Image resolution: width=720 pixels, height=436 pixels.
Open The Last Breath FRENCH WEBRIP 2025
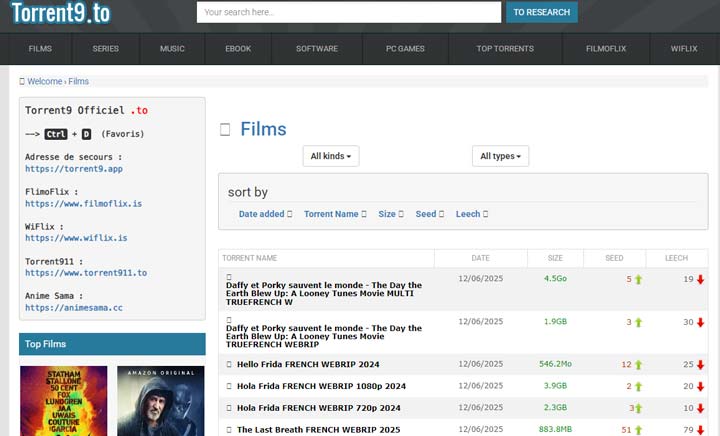click(x=319, y=430)
